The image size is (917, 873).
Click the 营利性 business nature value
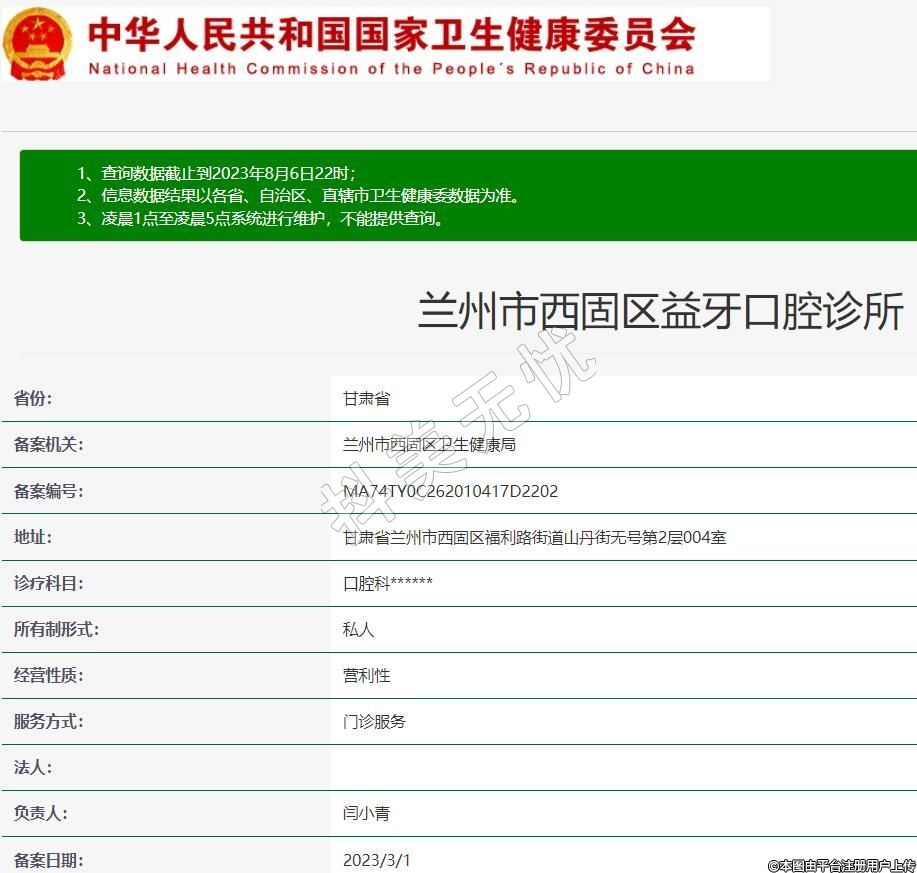366,675
